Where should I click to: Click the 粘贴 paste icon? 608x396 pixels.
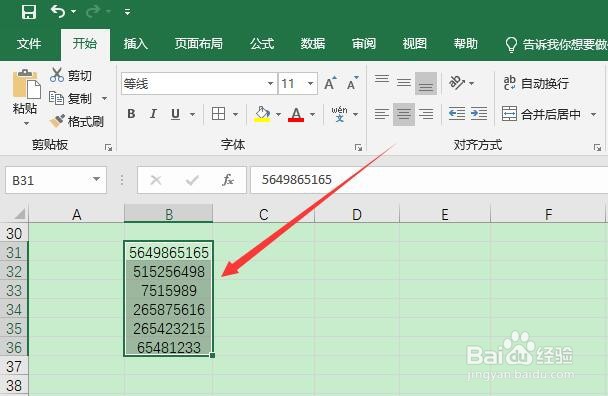click(x=26, y=85)
